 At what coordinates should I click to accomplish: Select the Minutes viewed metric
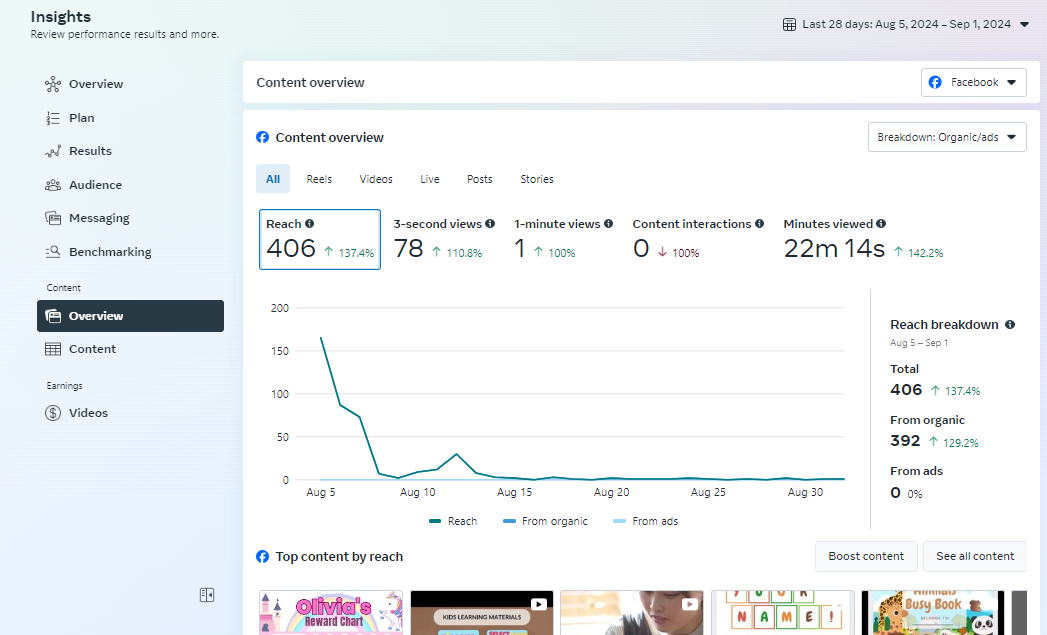[863, 240]
